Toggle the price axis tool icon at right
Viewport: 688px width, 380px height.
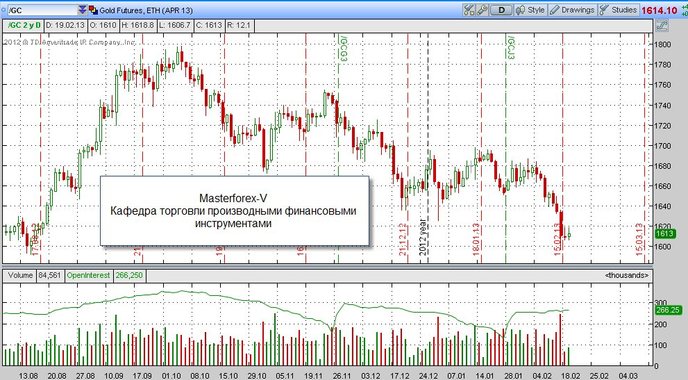click(662, 25)
